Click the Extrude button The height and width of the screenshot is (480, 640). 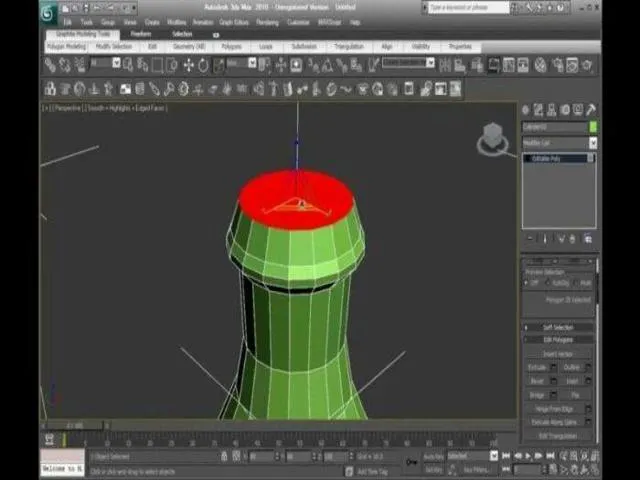tap(537, 367)
